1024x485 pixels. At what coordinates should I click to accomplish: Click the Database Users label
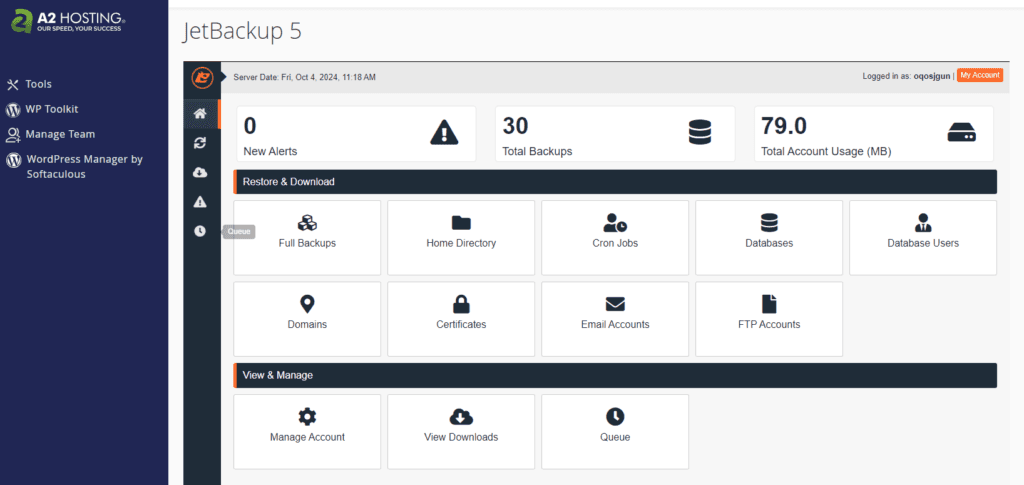[923, 243]
